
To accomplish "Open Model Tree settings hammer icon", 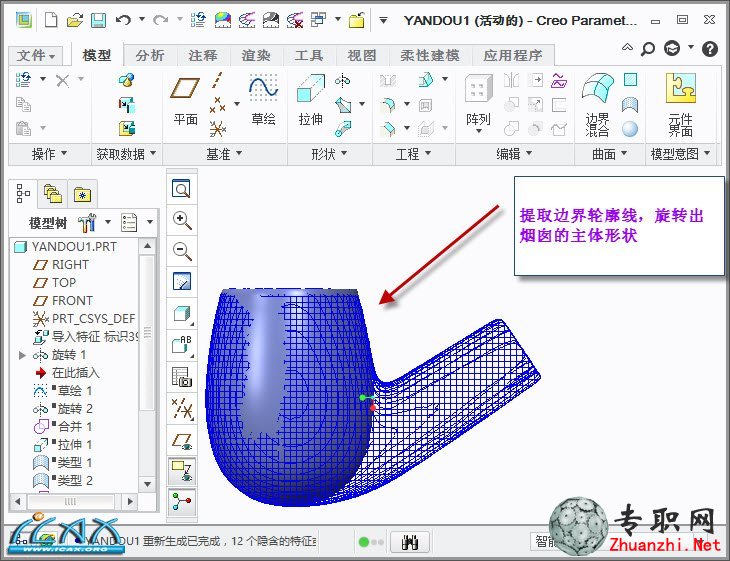I will pos(87,223).
